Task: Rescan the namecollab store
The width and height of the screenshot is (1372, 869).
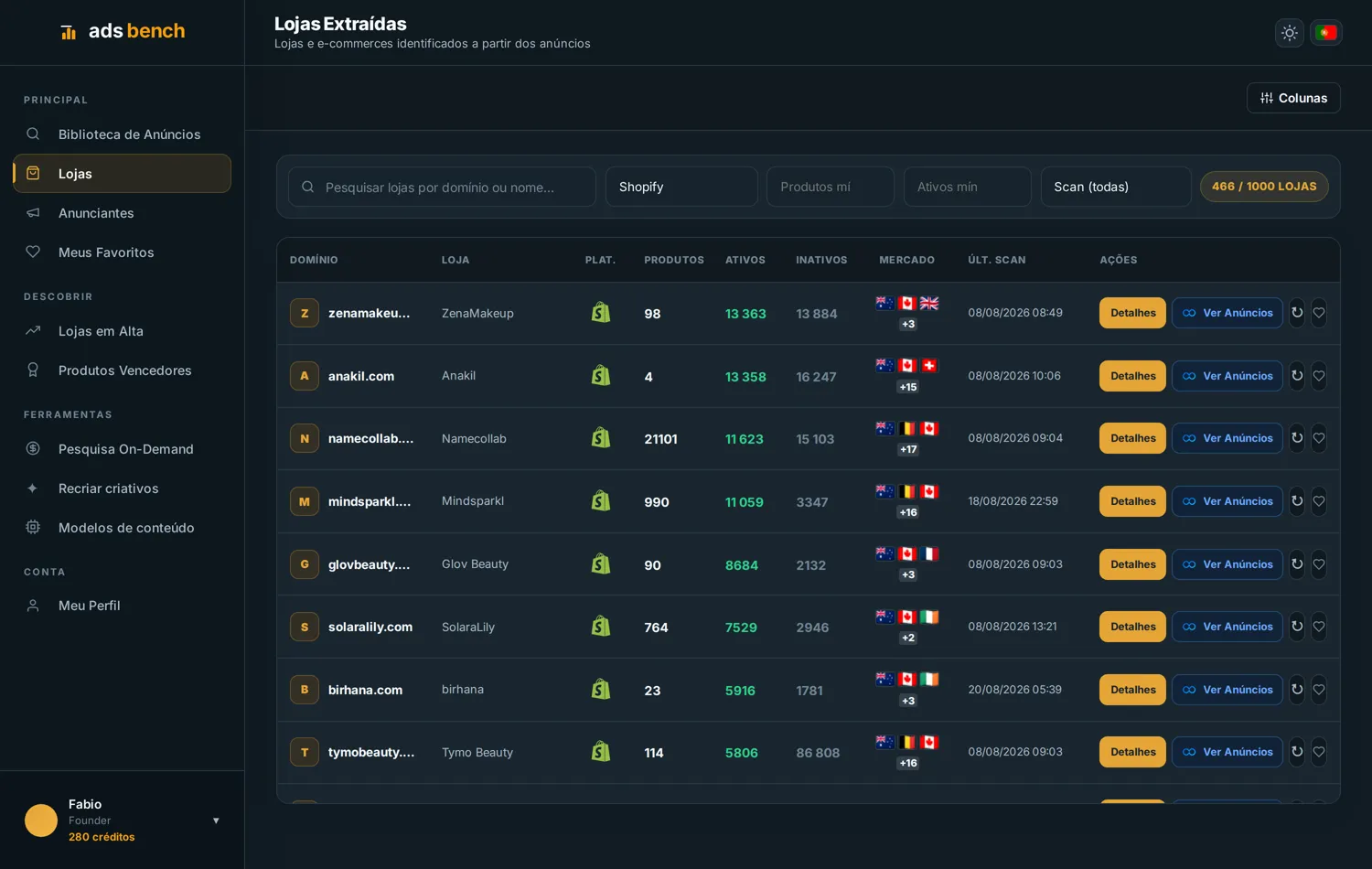Action: coord(1297,438)
